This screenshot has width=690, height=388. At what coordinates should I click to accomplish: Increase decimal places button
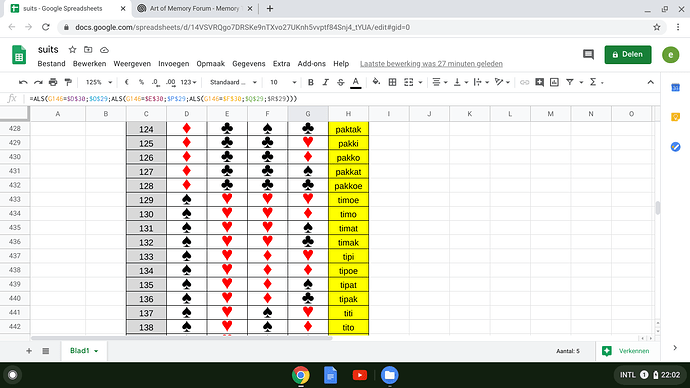[x=171, y=82]
